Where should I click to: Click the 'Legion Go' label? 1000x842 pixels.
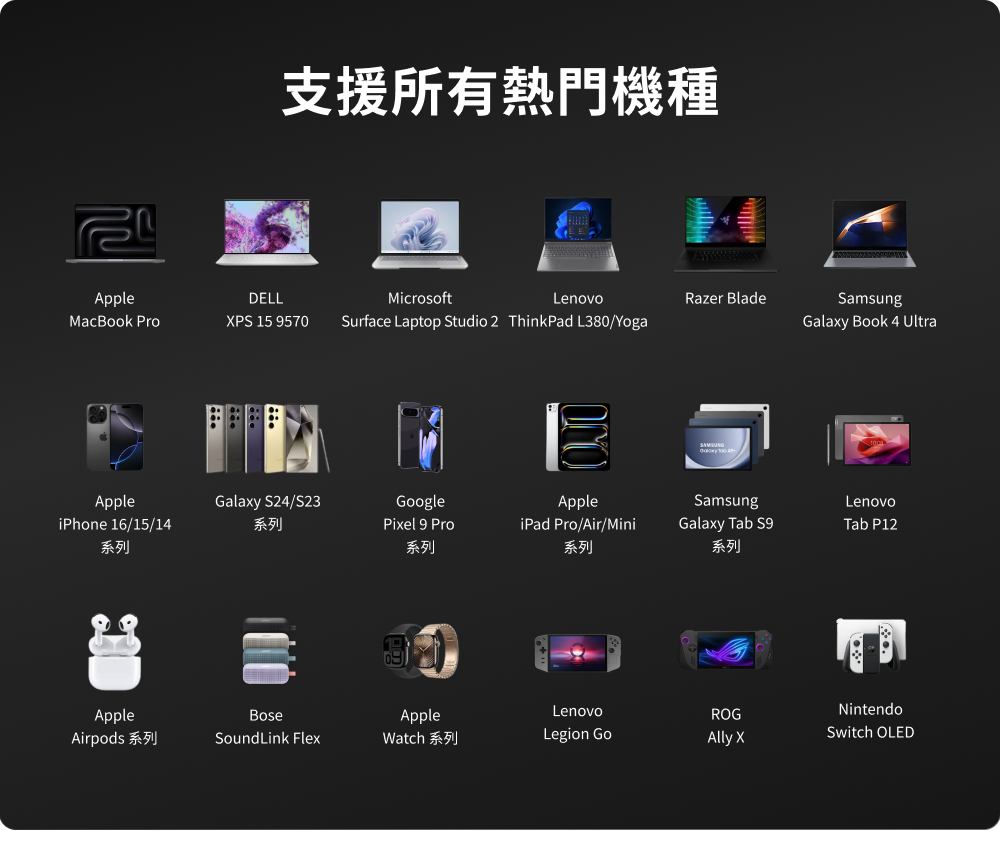click(x=577, y=734)
